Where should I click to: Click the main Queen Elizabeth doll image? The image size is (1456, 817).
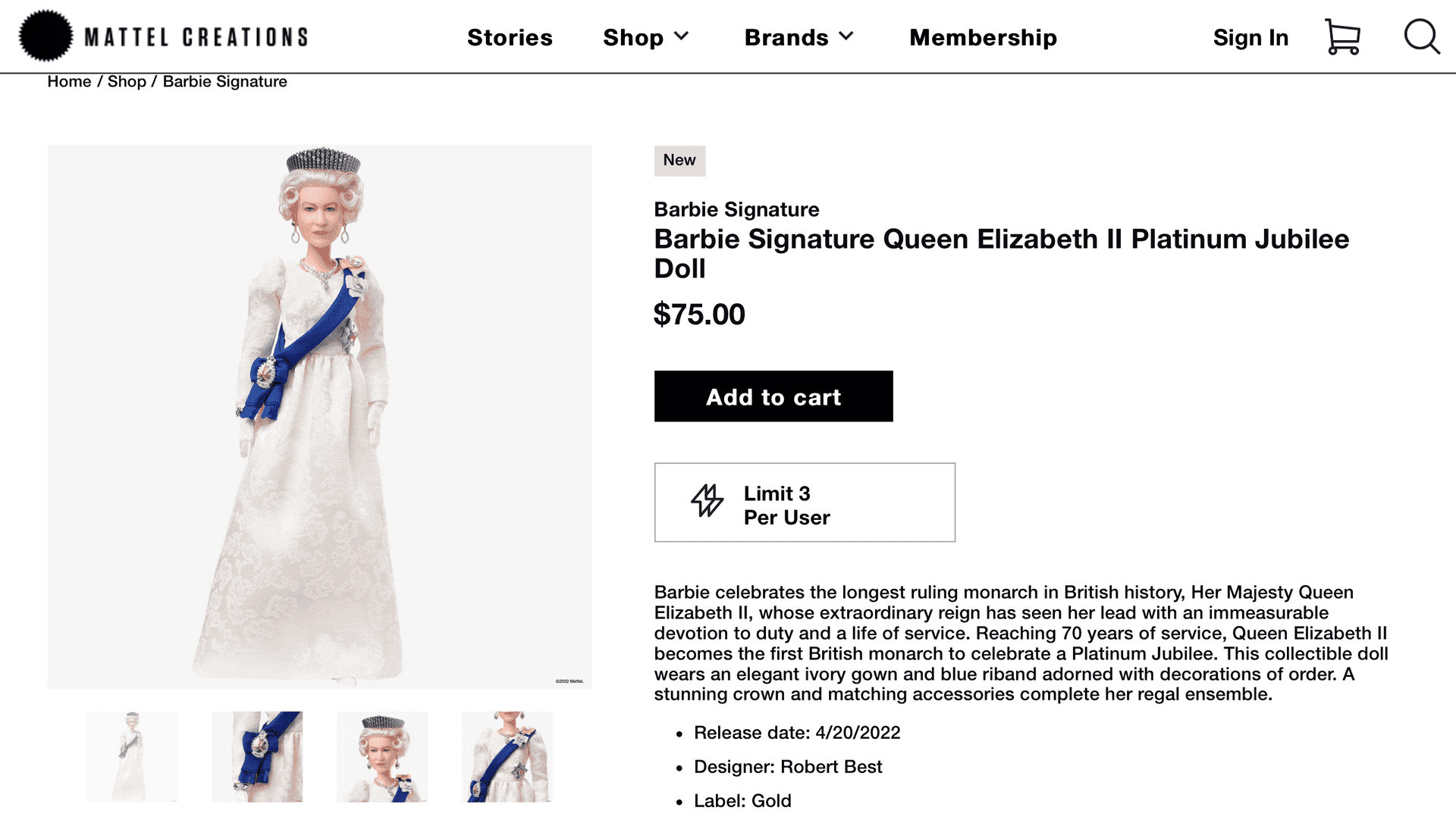click(319, 416)
